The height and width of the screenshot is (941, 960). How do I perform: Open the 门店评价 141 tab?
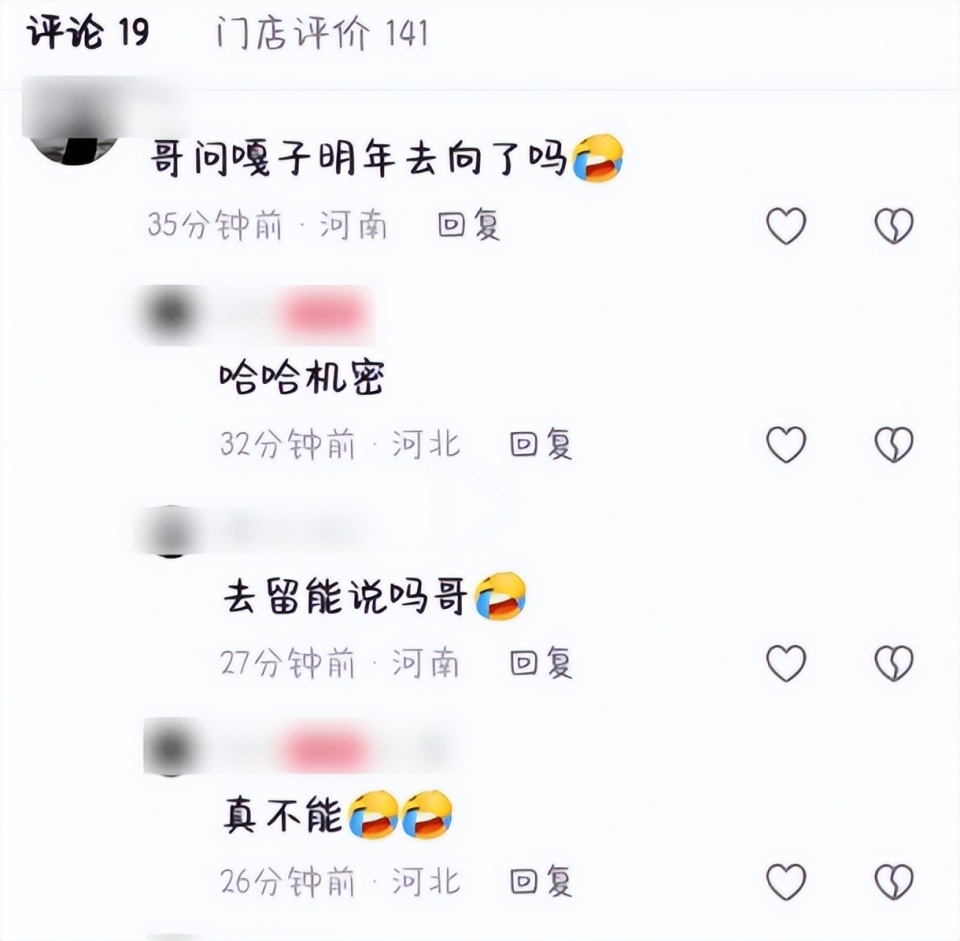[322, 33]
